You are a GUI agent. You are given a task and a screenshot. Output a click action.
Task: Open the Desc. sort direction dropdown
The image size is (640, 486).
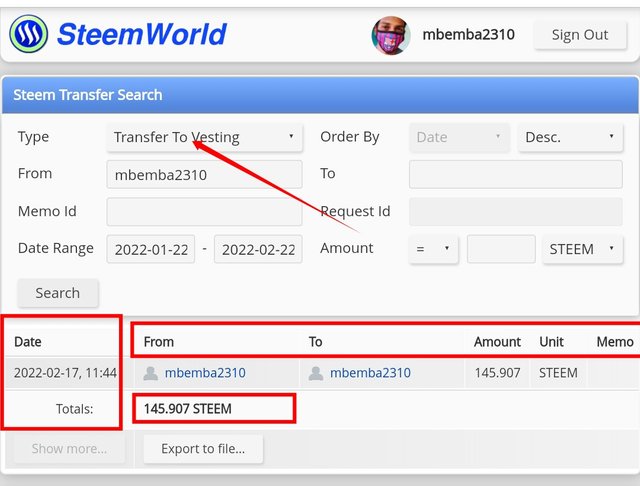pos(570,137)
